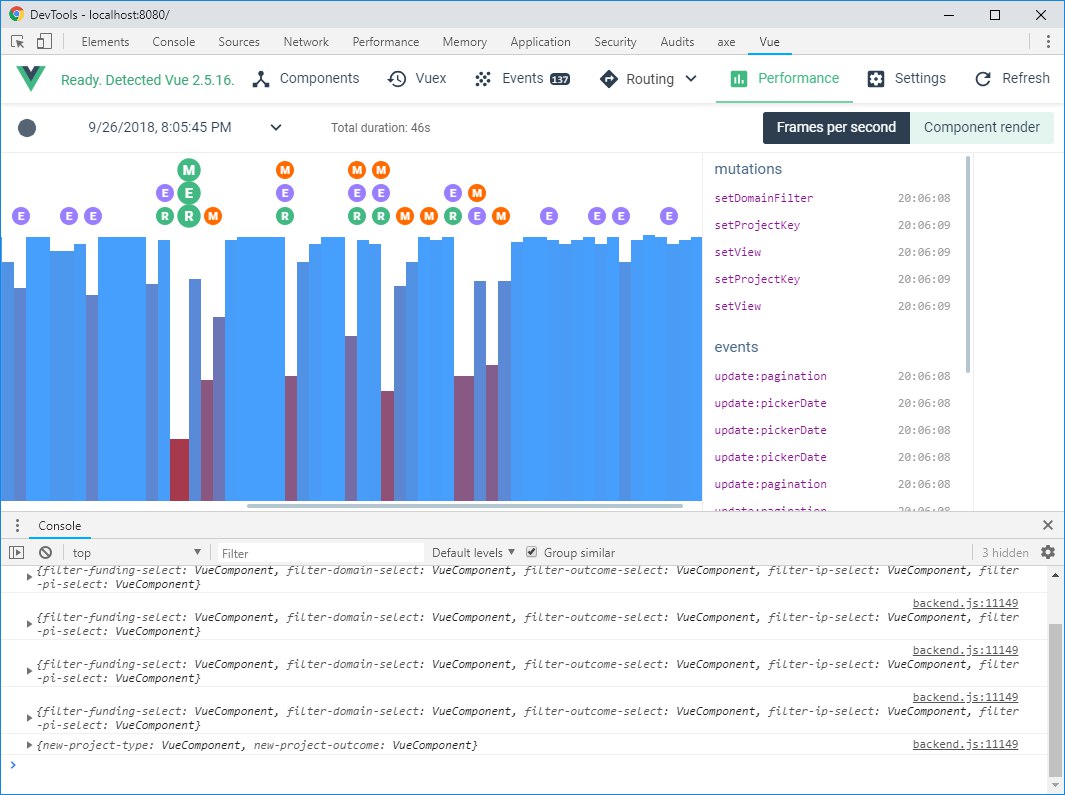Screen dimensions: 1065x795
Task: Click the large green M marker
Action: (x=189, y=170)
